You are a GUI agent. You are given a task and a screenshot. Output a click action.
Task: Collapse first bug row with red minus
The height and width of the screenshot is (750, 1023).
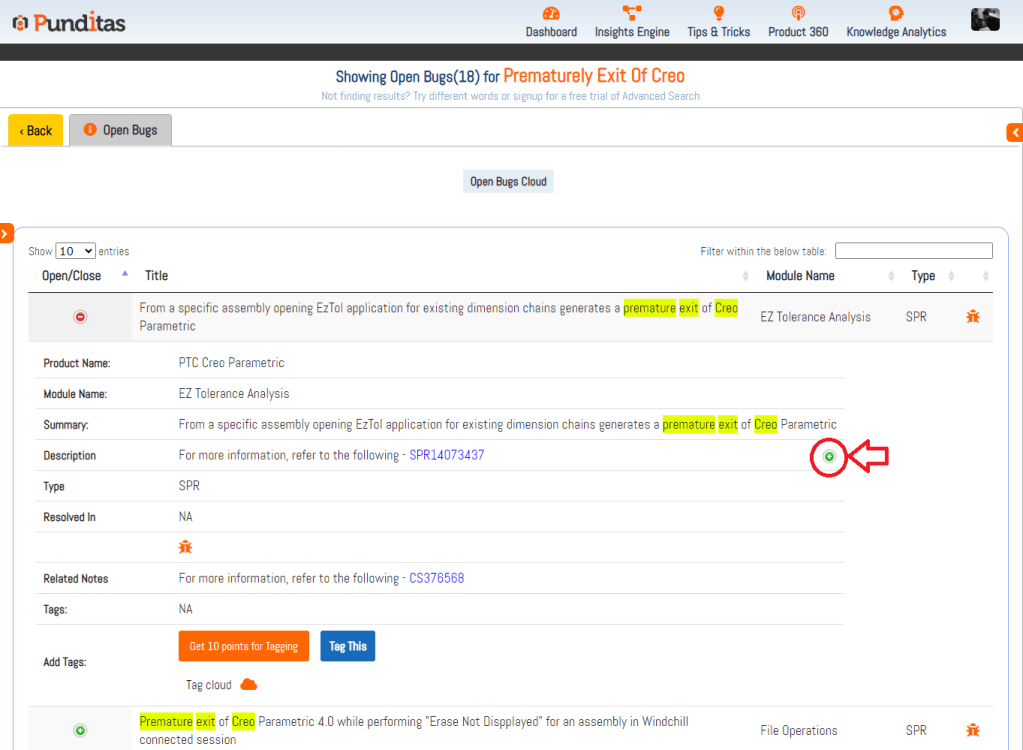coord(81,317)
